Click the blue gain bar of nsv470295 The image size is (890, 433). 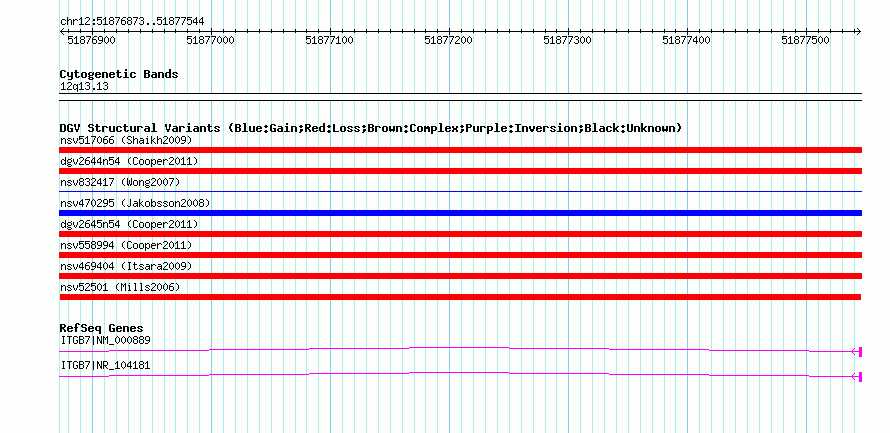460,213
